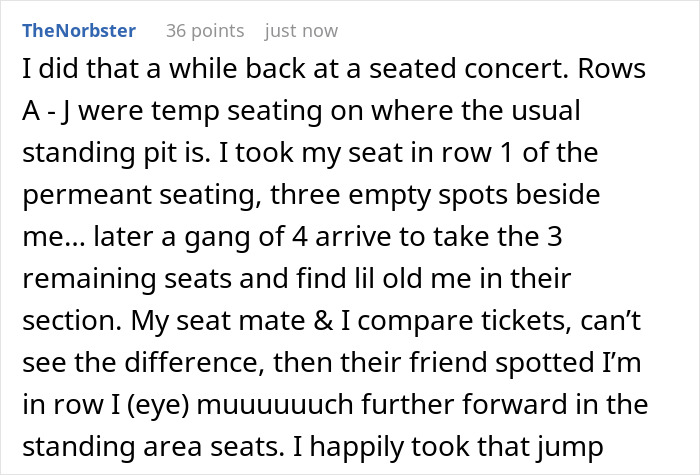The width and height of the screenshot is (700, 475).
Task: Click the 'just now' comment timestamp
Action: pos(301,30)
